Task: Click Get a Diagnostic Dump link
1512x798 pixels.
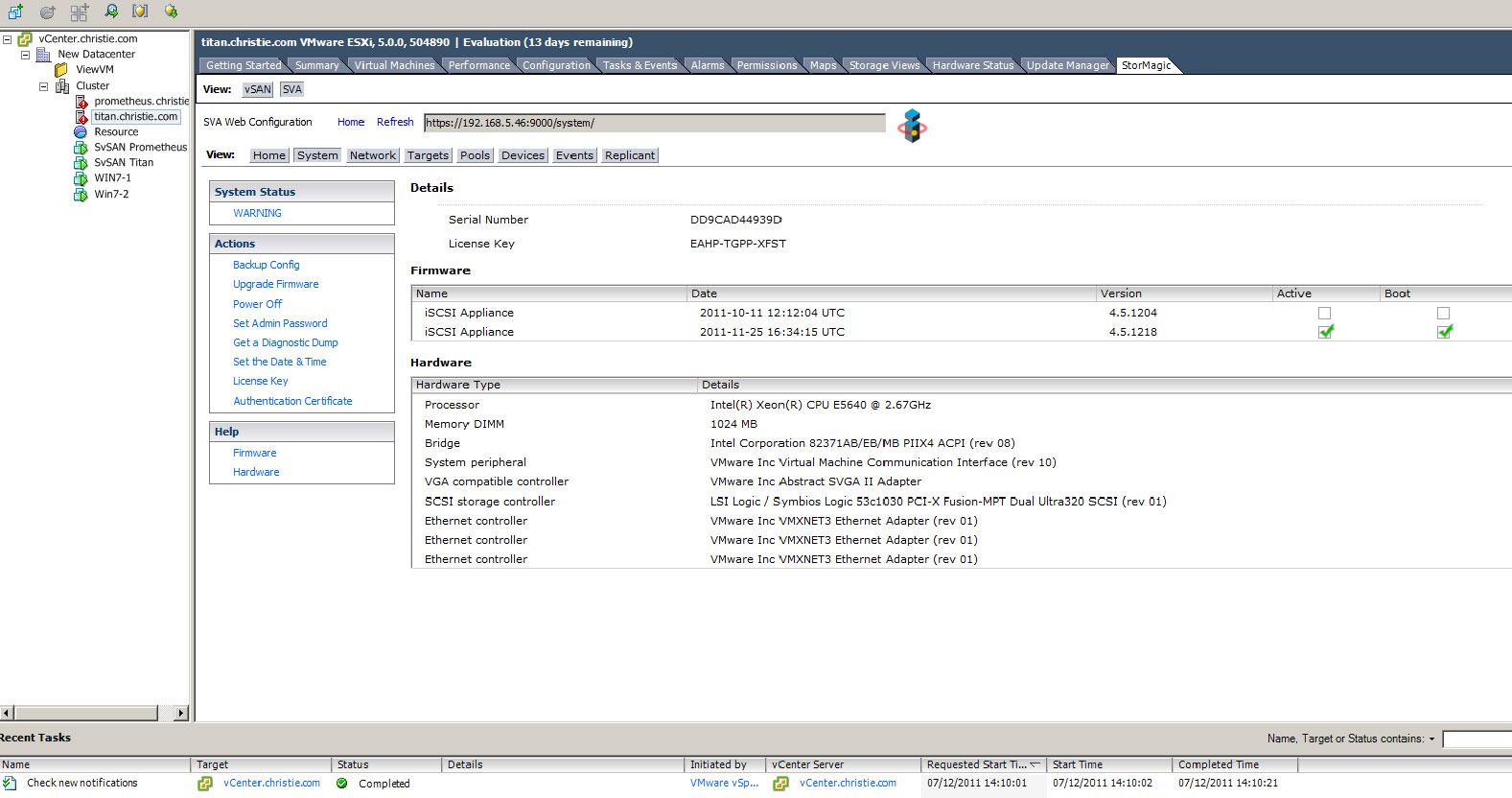Action: (x=286, y=342)
